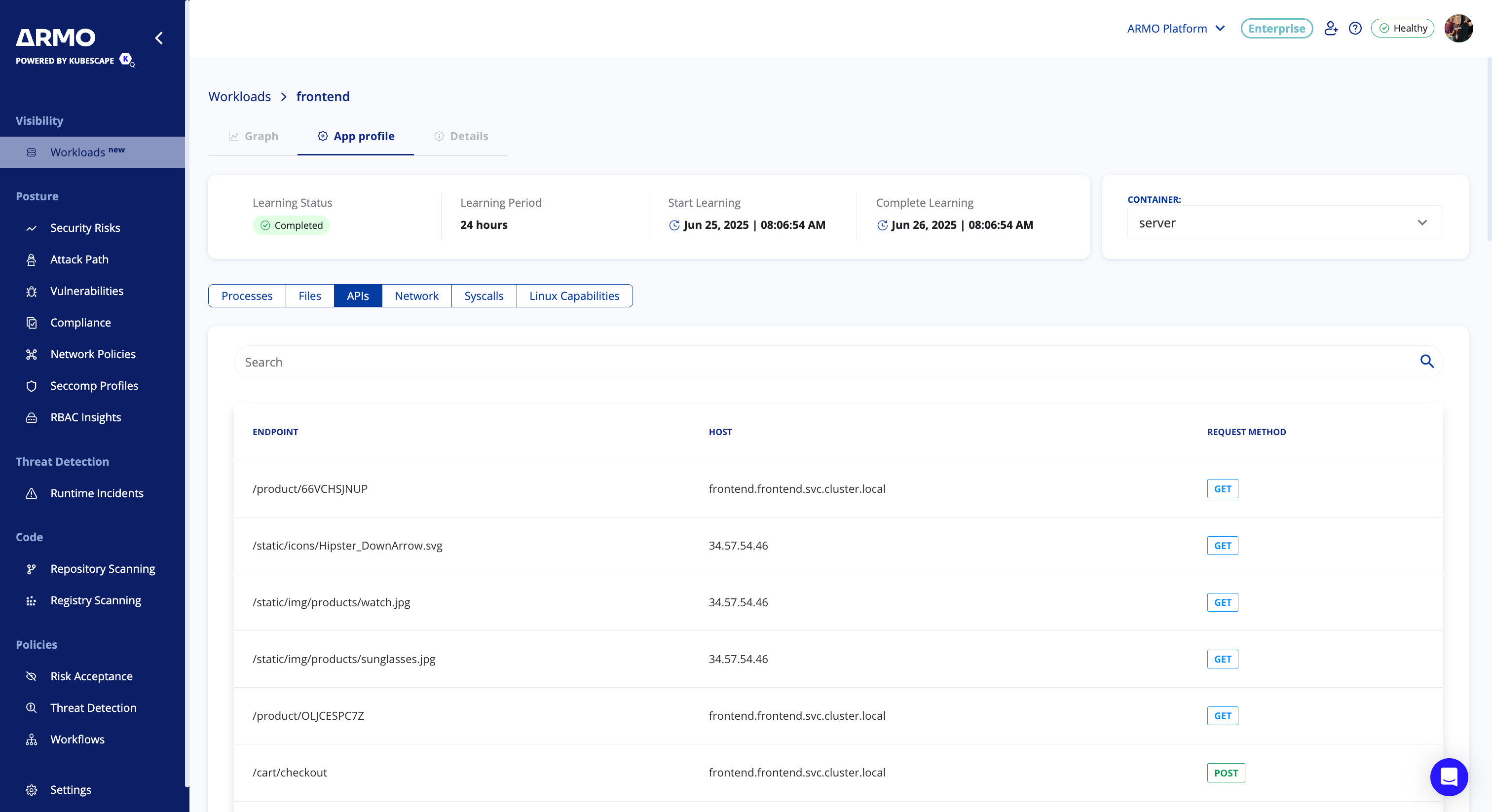Click GET badge for /product/66VCHSJNUP
This screenshot has height=812, width=1492.
(x=1222, y=489)
